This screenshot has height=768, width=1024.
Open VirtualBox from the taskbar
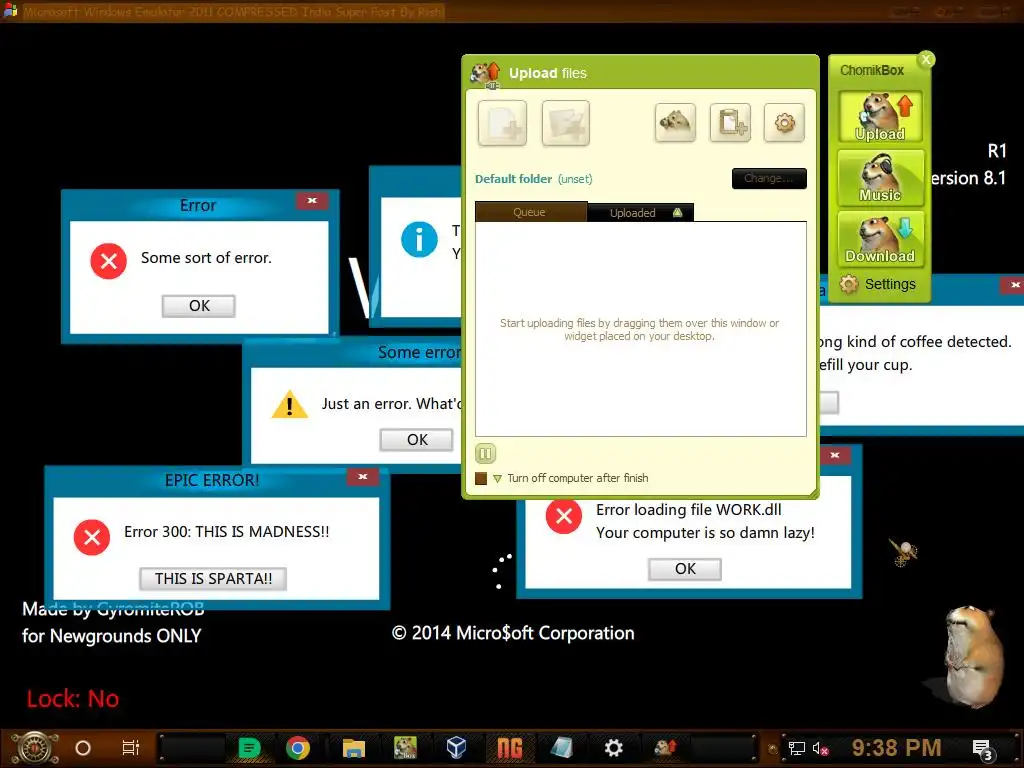[456, 748]
